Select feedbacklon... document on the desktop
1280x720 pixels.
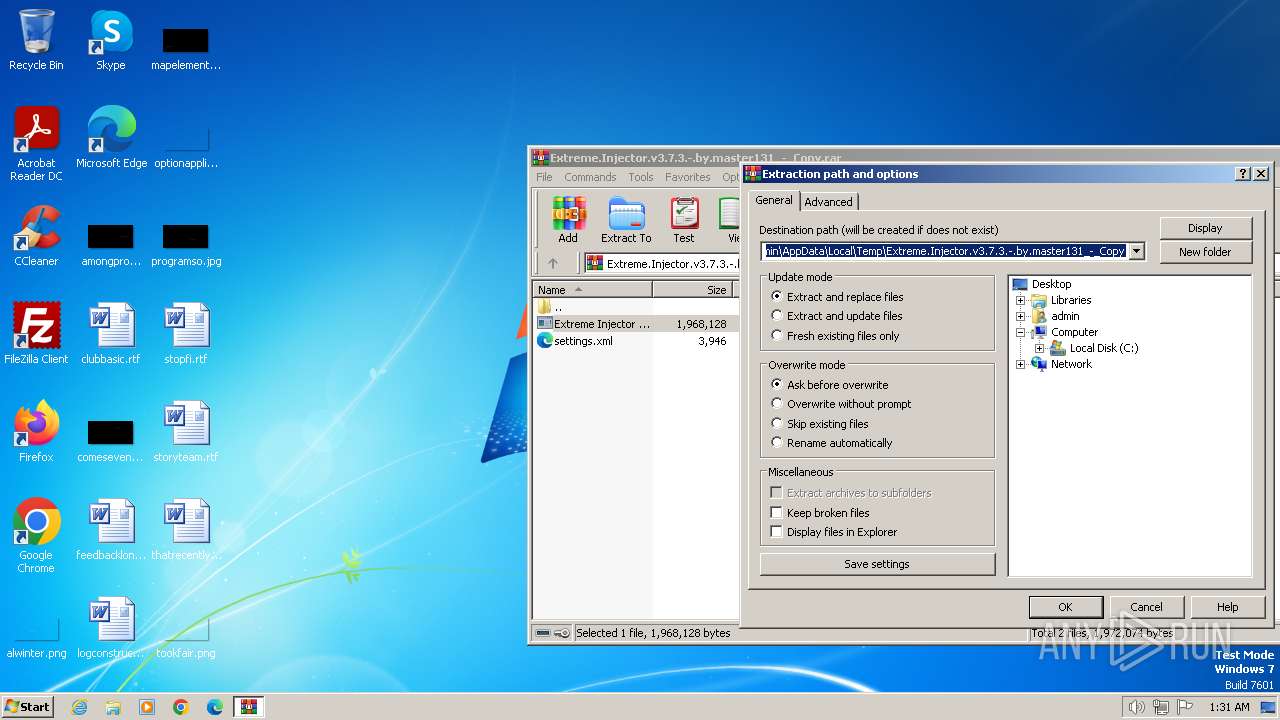tap(111, 530)
